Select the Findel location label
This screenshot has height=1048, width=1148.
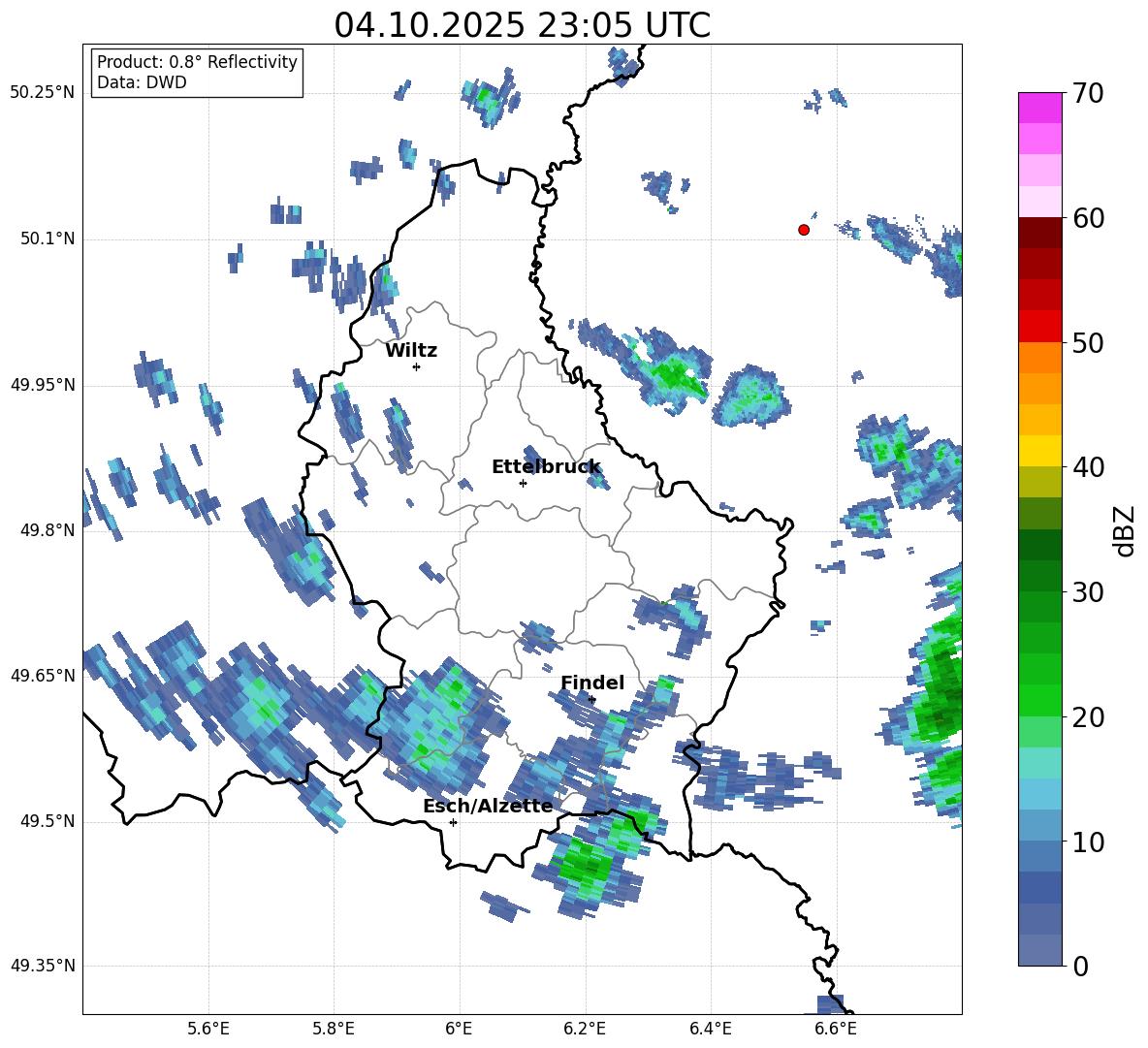point(592,683)
